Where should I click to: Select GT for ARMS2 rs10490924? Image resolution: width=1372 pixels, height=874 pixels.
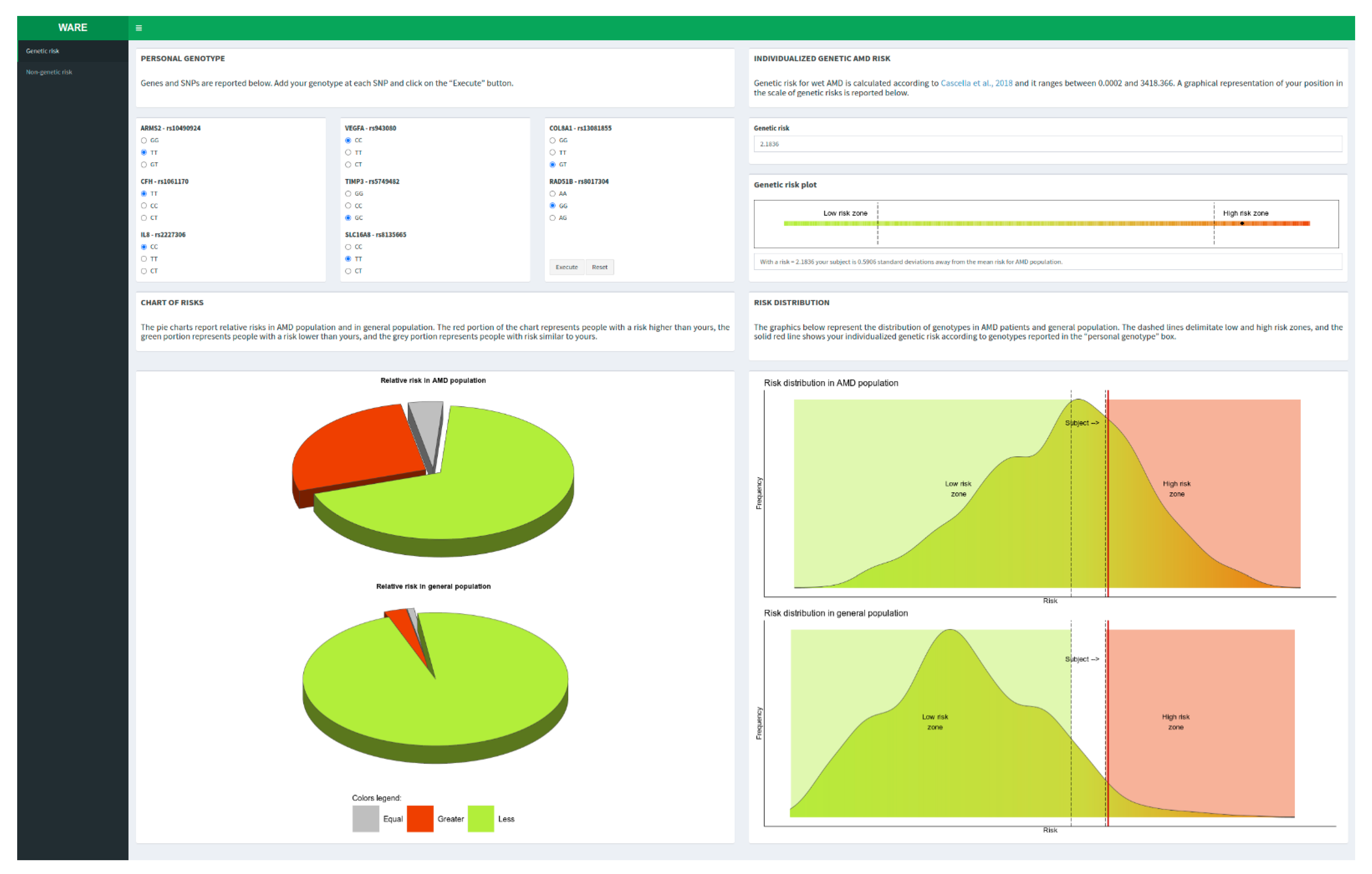[144, 165]
